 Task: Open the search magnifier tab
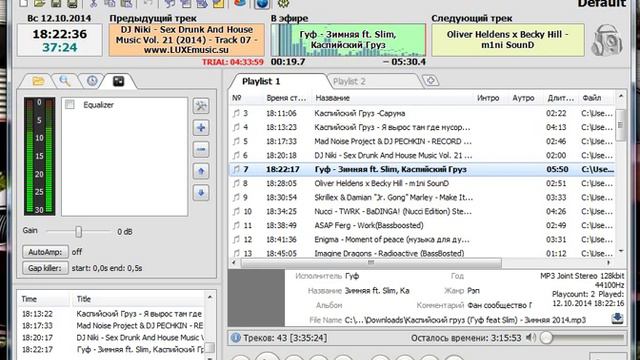coord(65,81)
